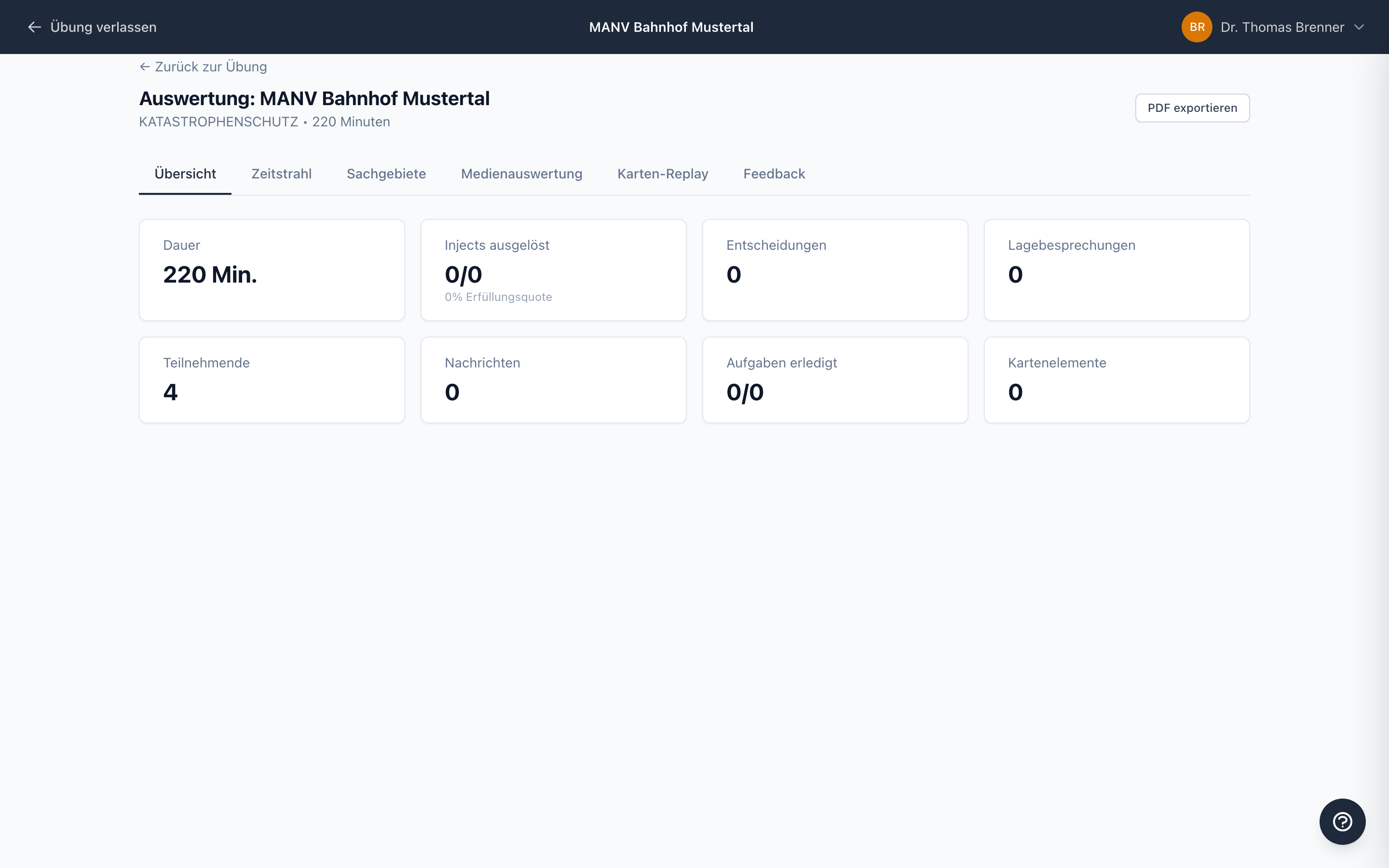Viewport: 1389px width, 868px height.
Task: Click Übung verlassen in the header
Action: [x=103, y=27]
